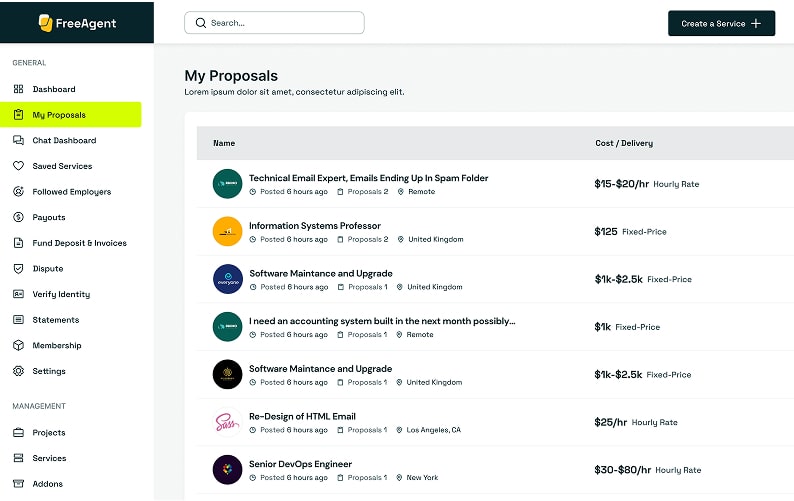Click the Settings gear icon

coord(18,371)
